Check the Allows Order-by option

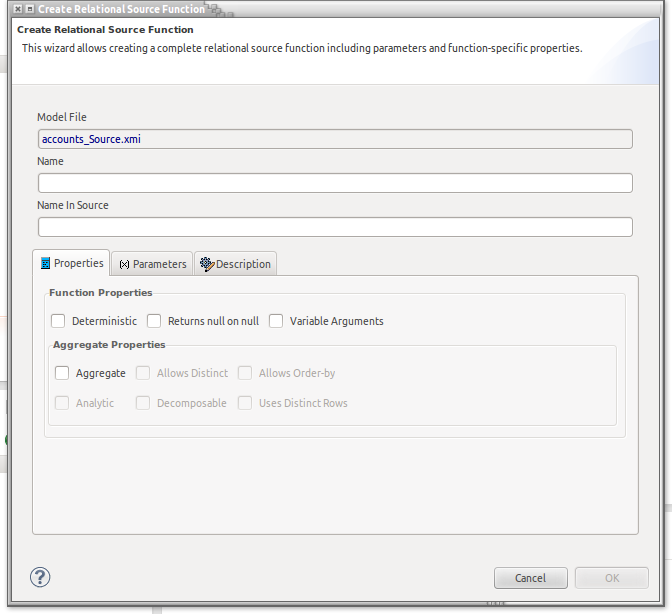[246, 373]
